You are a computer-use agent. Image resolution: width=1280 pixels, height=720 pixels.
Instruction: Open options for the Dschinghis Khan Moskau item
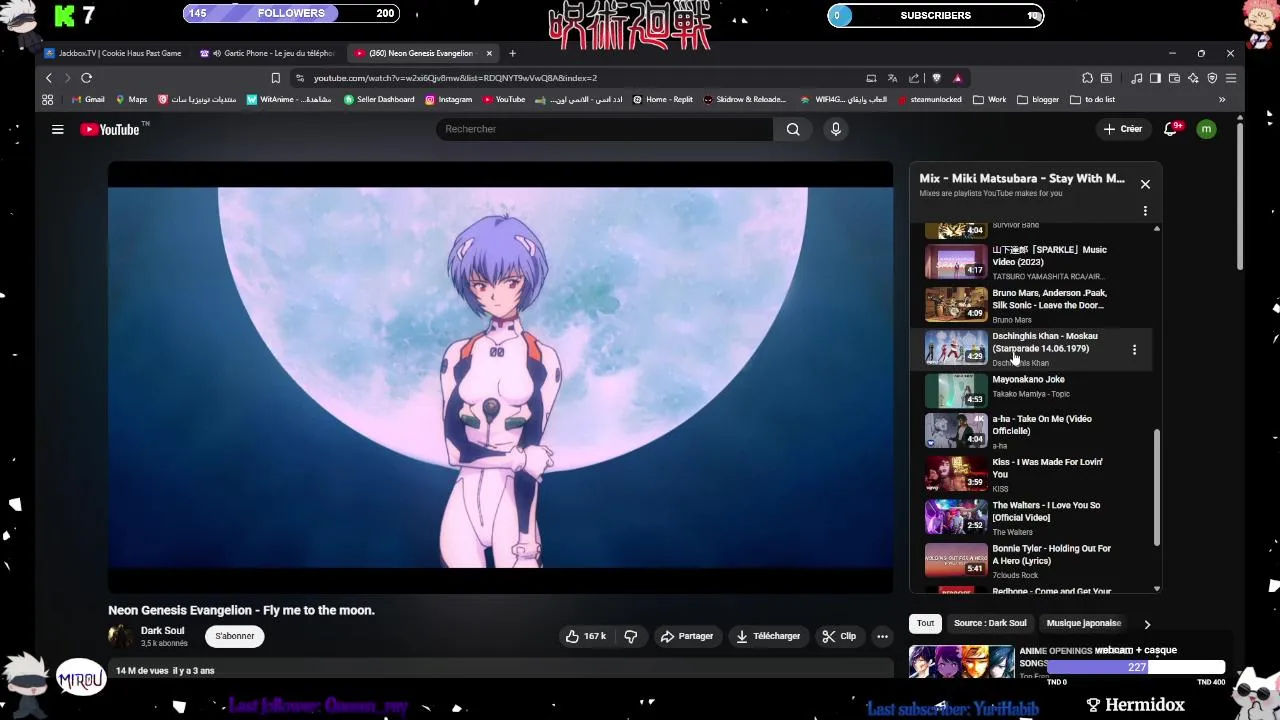1134,350
